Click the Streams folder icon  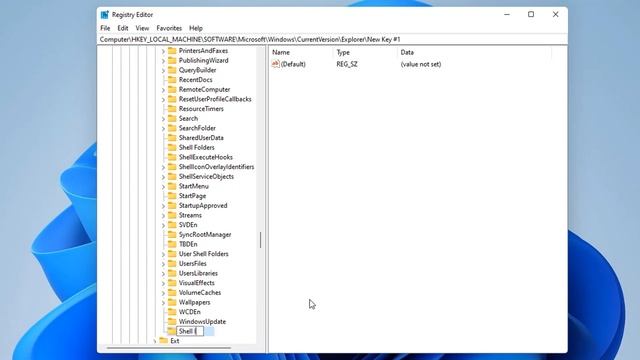[172, 215]
